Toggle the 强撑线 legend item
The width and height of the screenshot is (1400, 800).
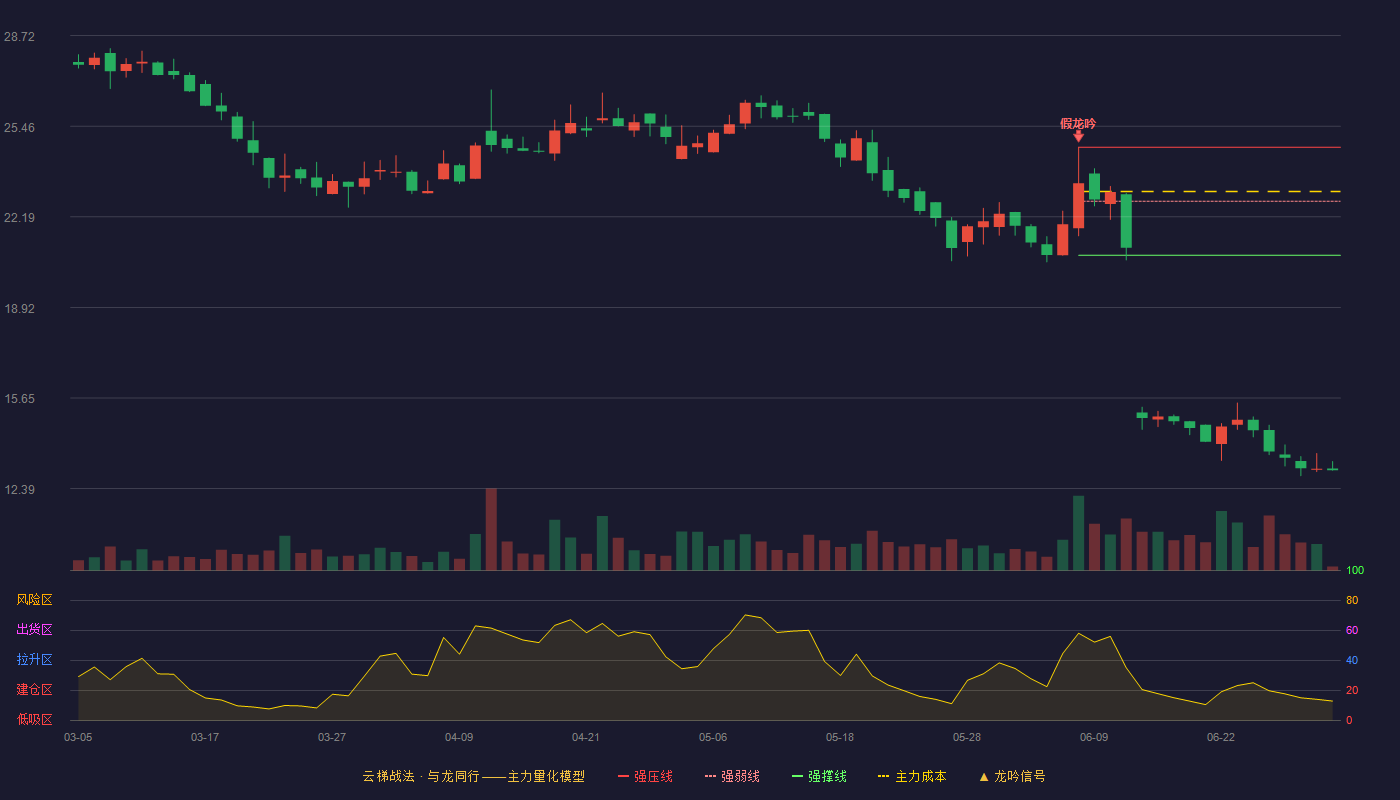pyautogui.click(x=819, y=776)
